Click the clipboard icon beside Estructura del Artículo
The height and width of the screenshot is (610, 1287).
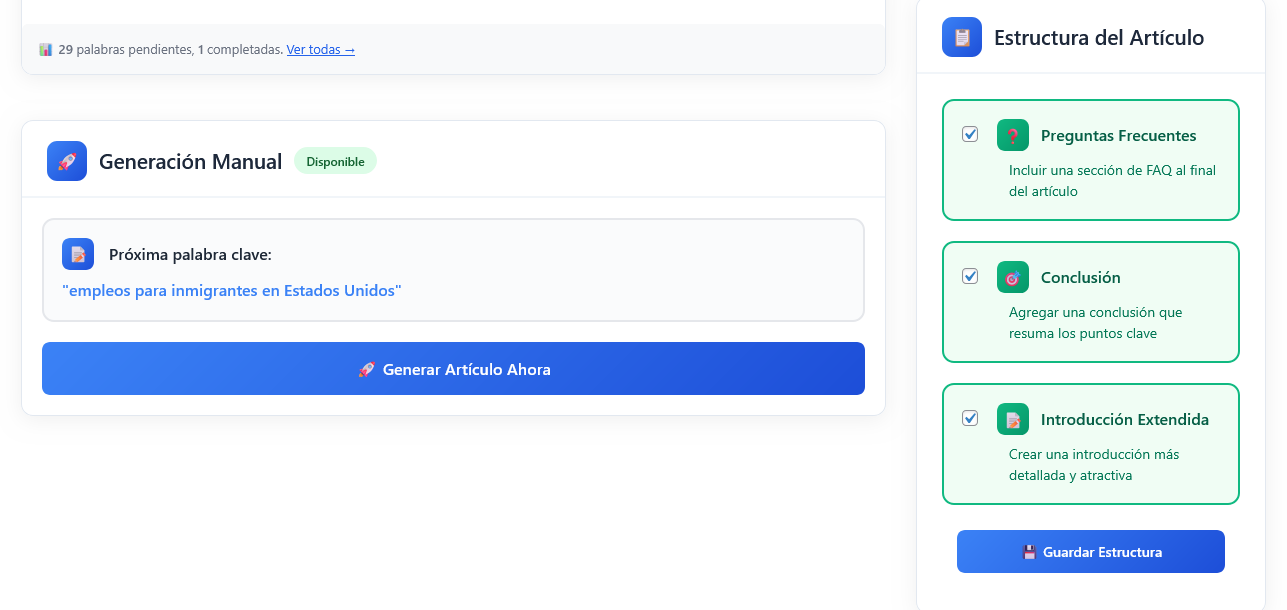[962, 37]
